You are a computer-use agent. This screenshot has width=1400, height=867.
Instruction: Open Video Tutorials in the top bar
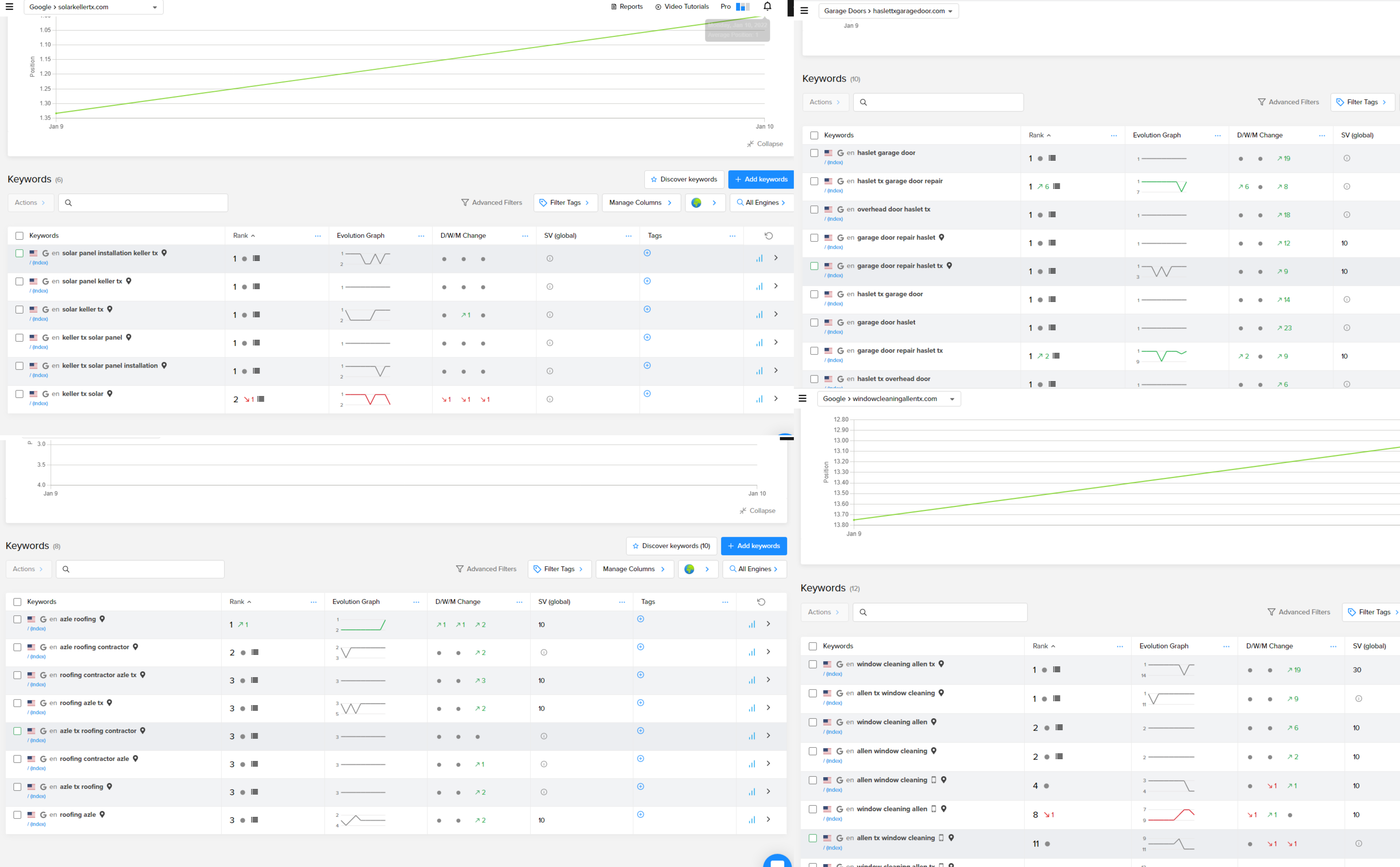[x=682, y=7]
